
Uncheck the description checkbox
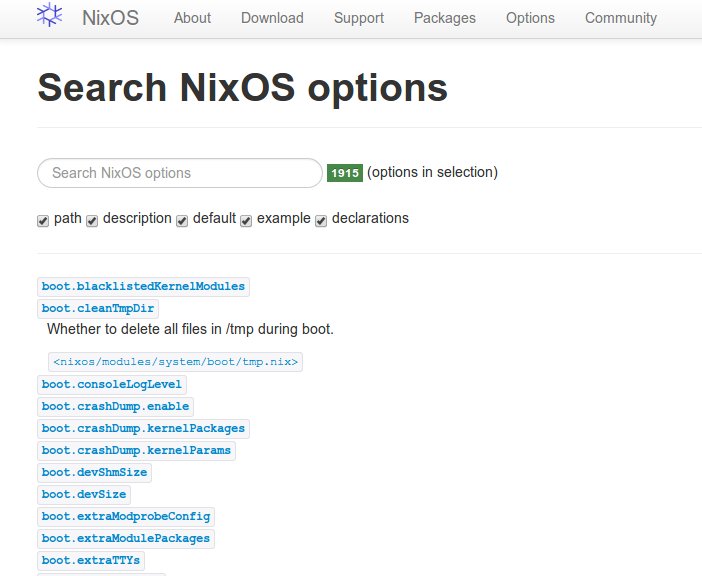92,221
